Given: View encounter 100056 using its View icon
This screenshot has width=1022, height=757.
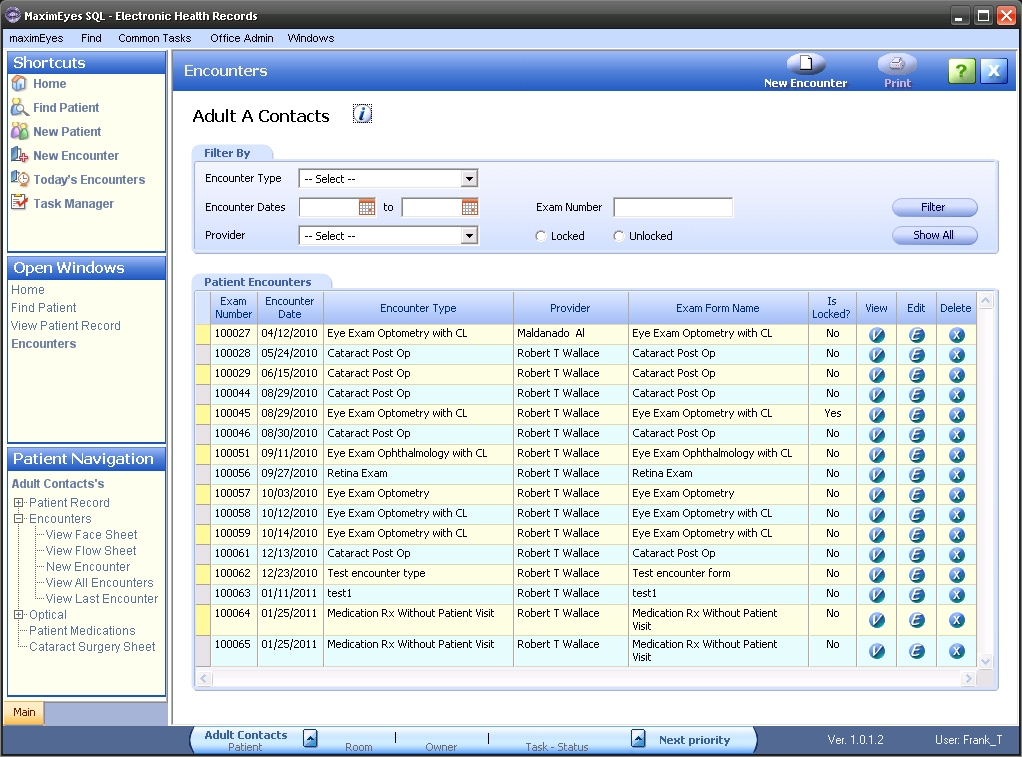Looking at the screenshot, I should [x=877, y=475].
